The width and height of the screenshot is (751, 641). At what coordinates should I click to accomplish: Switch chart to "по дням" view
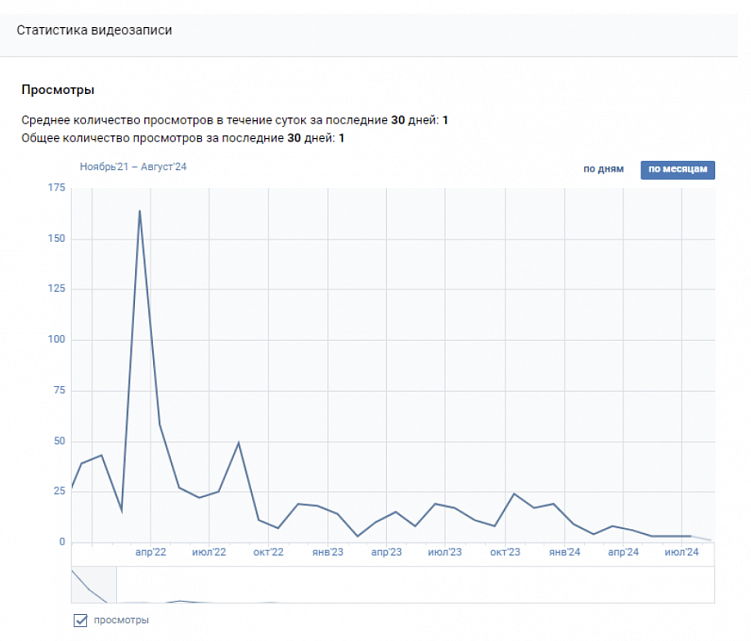point(603,169)
